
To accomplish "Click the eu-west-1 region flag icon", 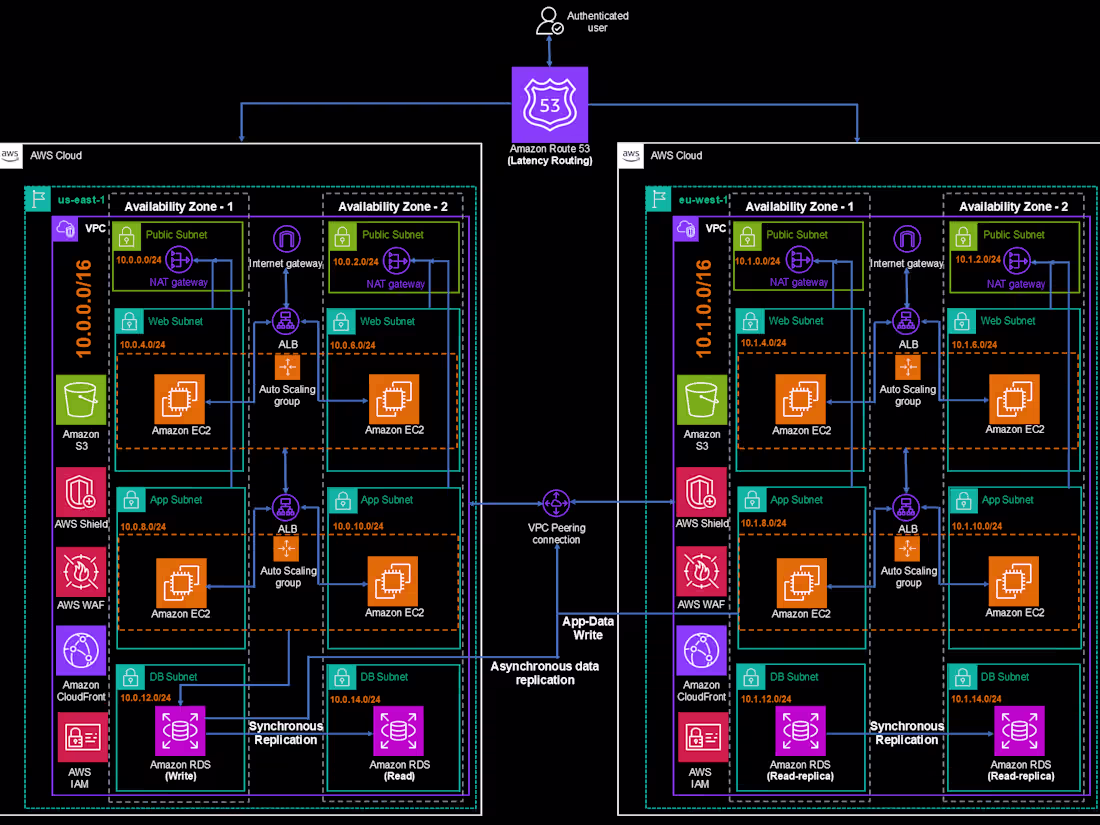I will (658, 199).
